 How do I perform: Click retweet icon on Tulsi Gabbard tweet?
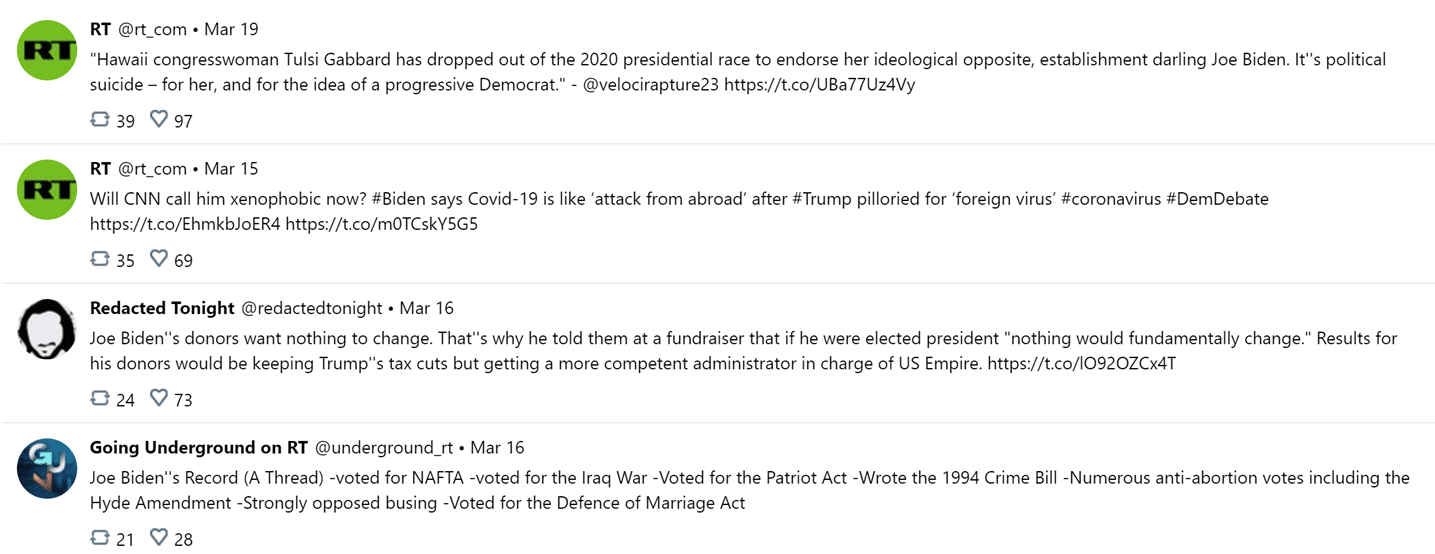99,120
